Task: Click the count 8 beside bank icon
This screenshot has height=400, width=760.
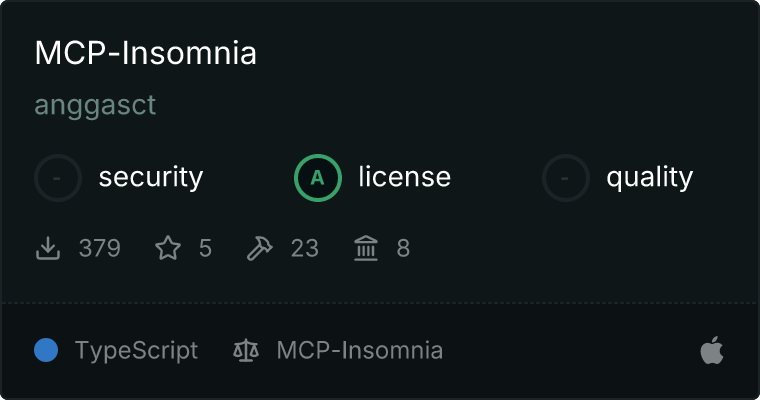Action: click(x=403, y=248)
